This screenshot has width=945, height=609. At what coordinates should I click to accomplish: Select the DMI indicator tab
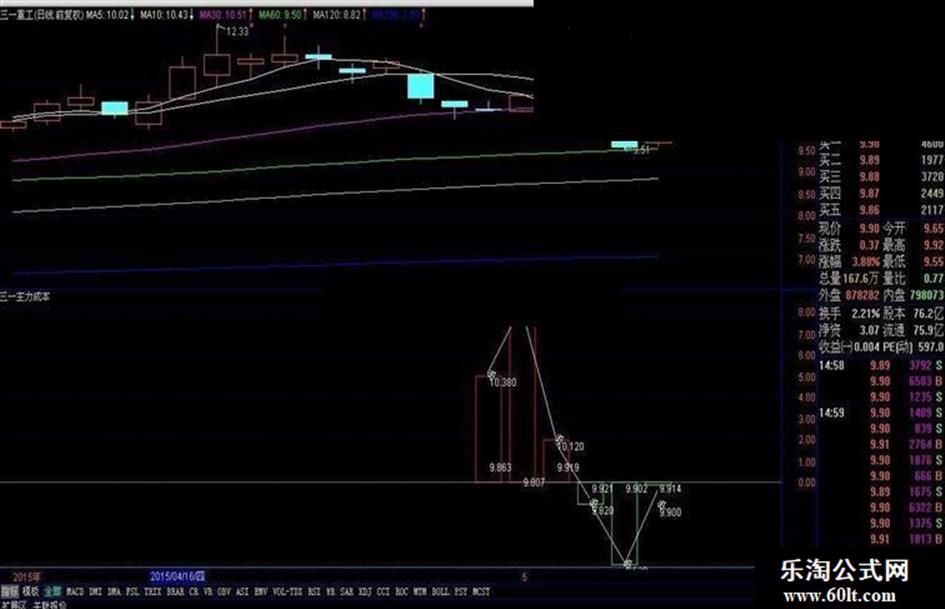pos(95,592)
